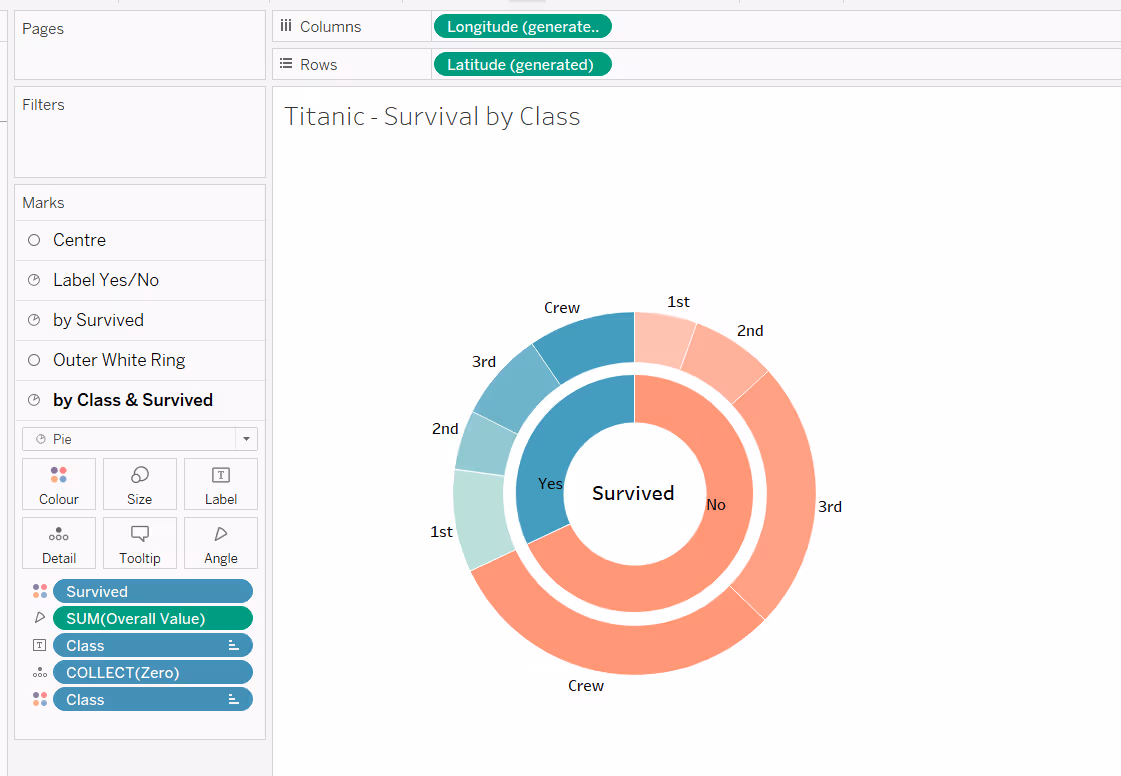1121x776 pixels.
Task: Open the Angle marks card button
Action: 220,543
